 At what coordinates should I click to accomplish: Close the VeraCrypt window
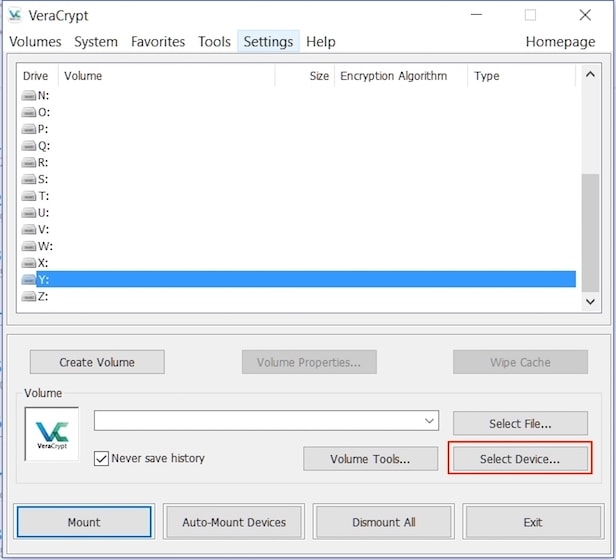[585, 15]
